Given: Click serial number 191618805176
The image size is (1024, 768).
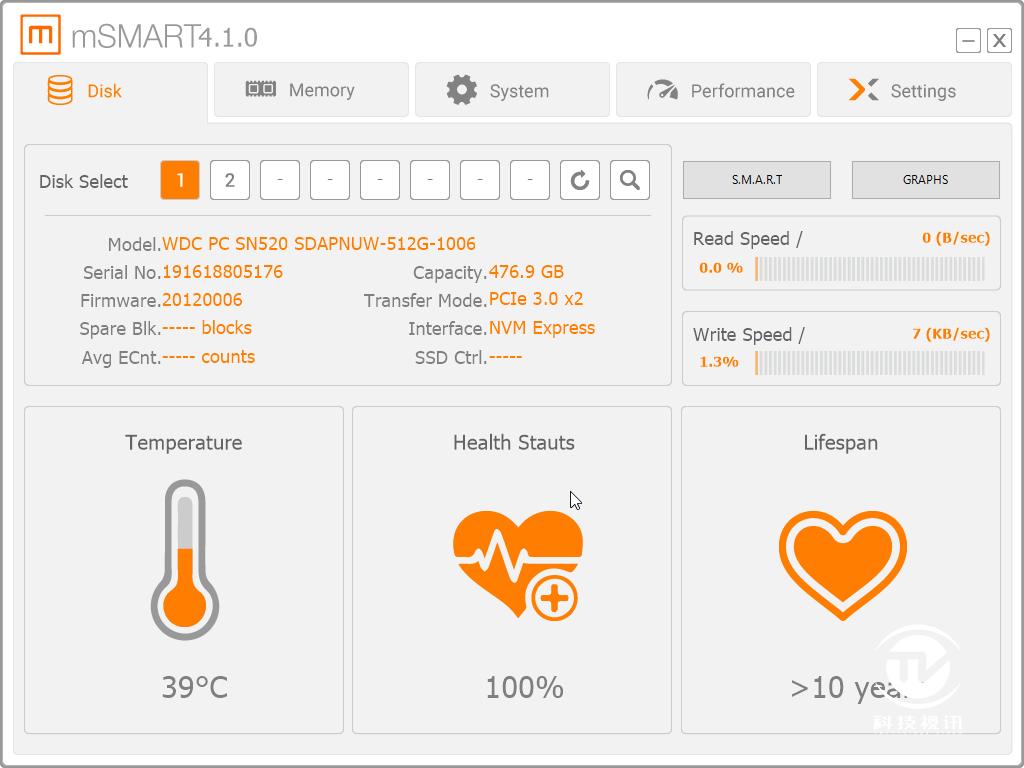Looking at the screenshot, I should 222,272.
